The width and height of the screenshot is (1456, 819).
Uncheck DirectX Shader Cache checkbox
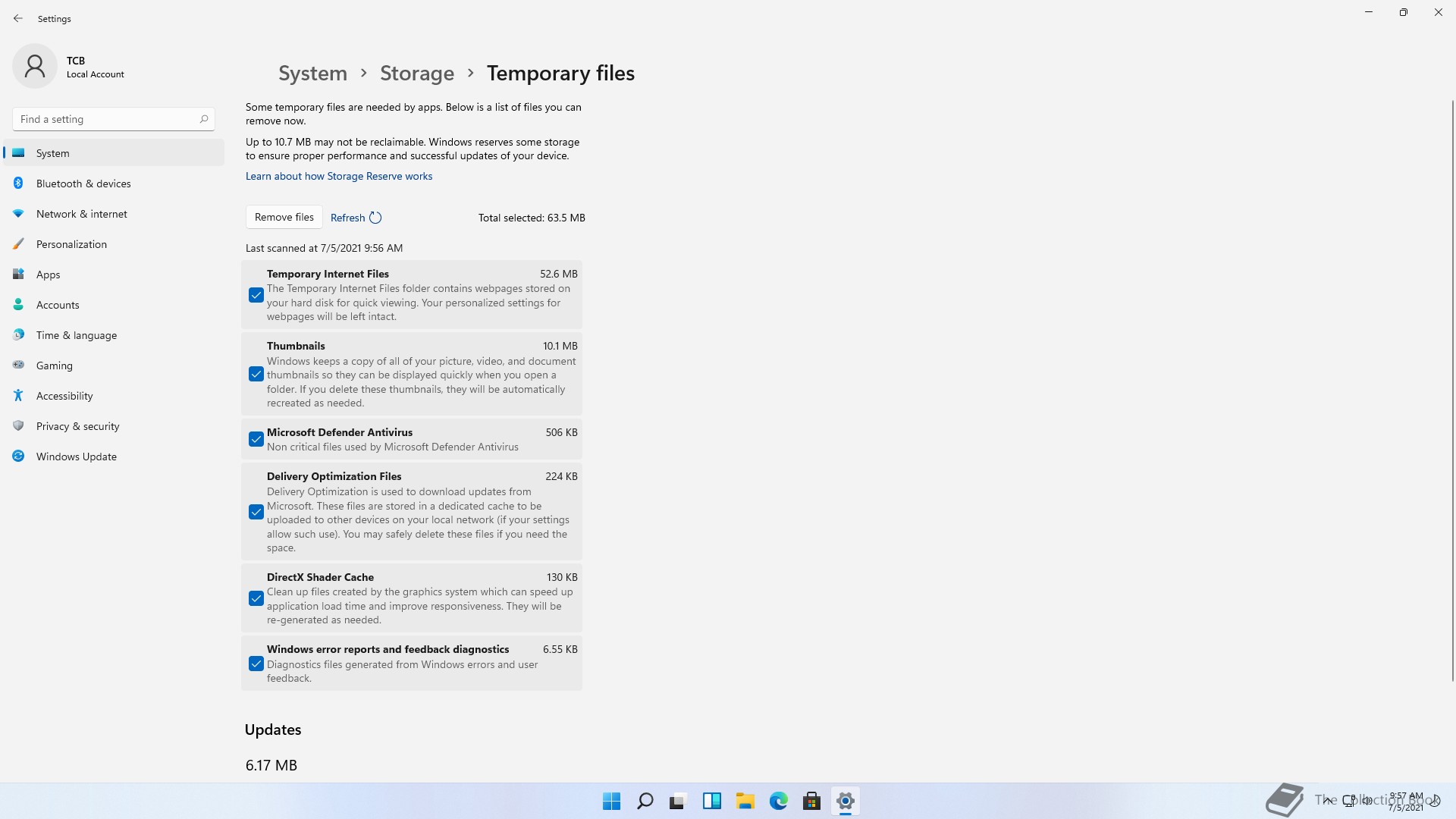(x=256, y=598)
